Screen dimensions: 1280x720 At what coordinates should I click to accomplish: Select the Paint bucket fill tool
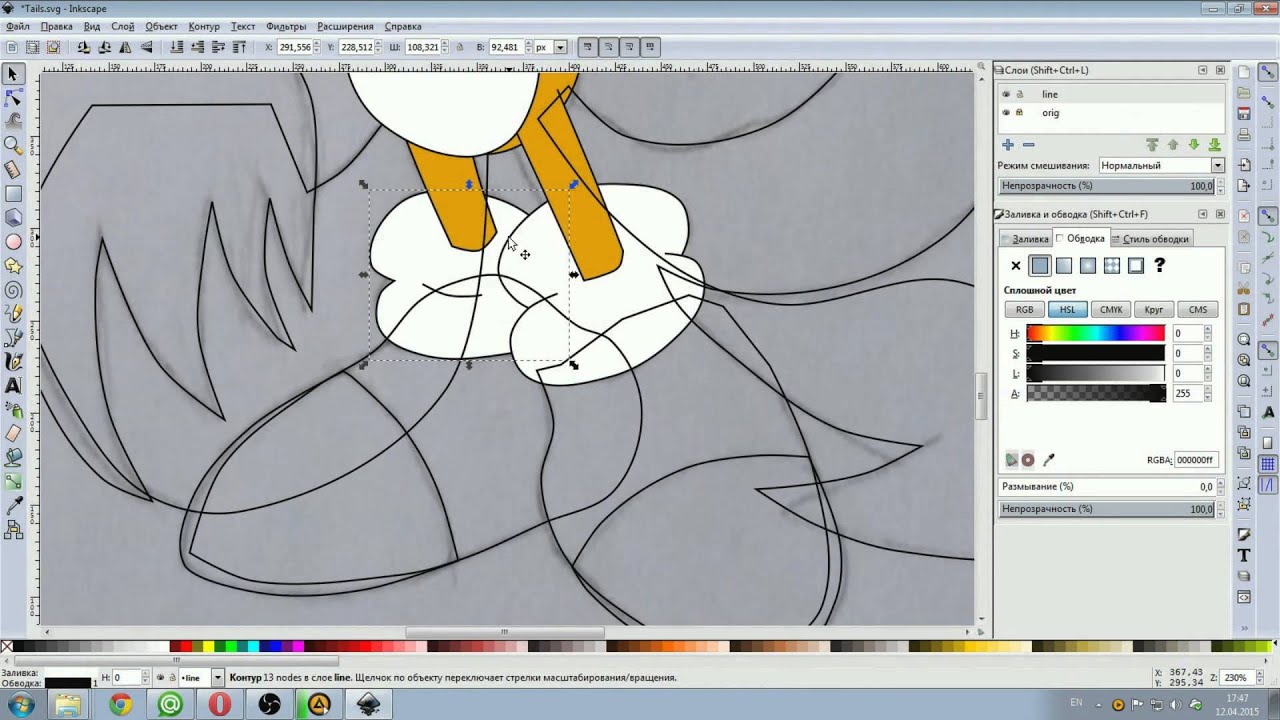13,457
